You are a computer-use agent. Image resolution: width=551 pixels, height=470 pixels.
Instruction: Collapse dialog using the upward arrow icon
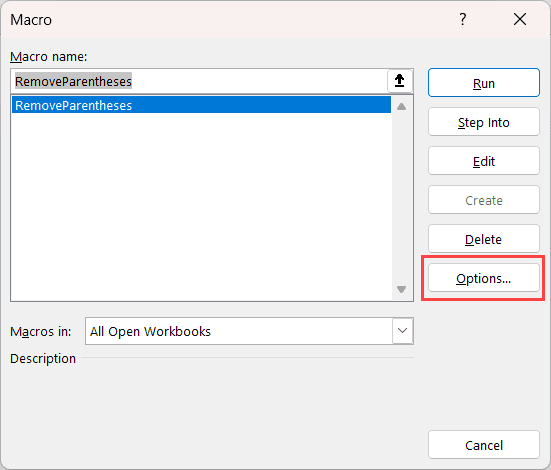click(400, 81)
